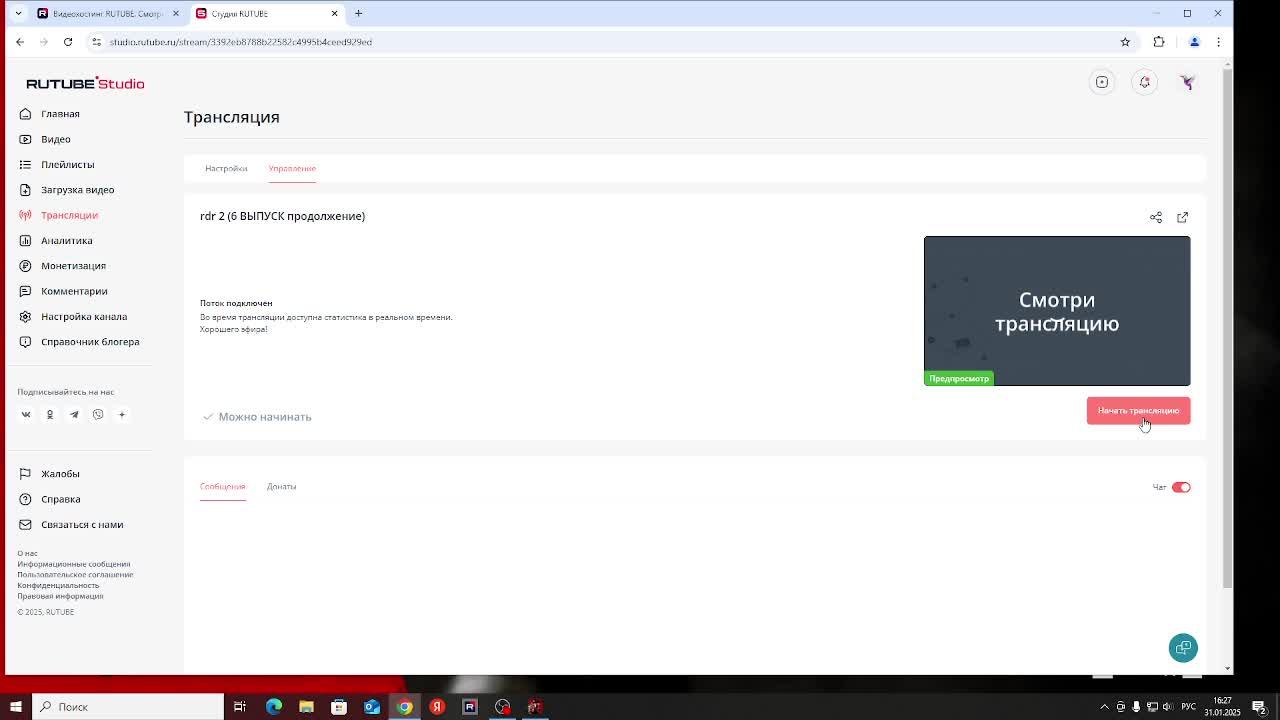Open Microsoft Edge from the taskbar
The width and height of the screenshot is (1280, 720).
pos(274,707)
